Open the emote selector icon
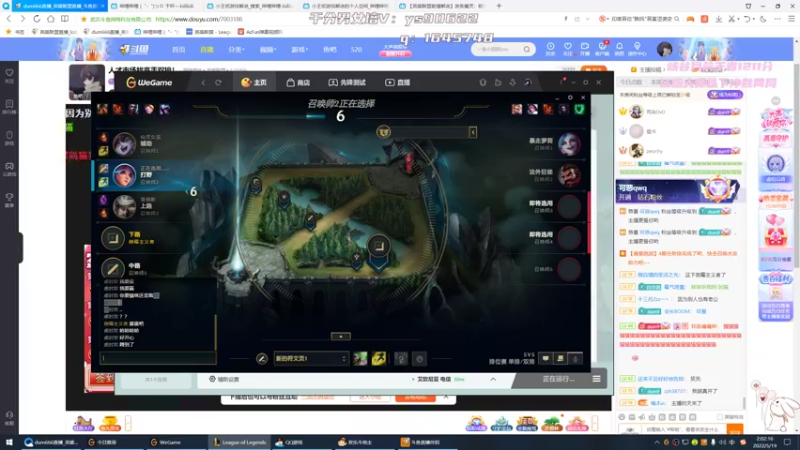Viewport: 800px width, 450px height. point(419,359)
